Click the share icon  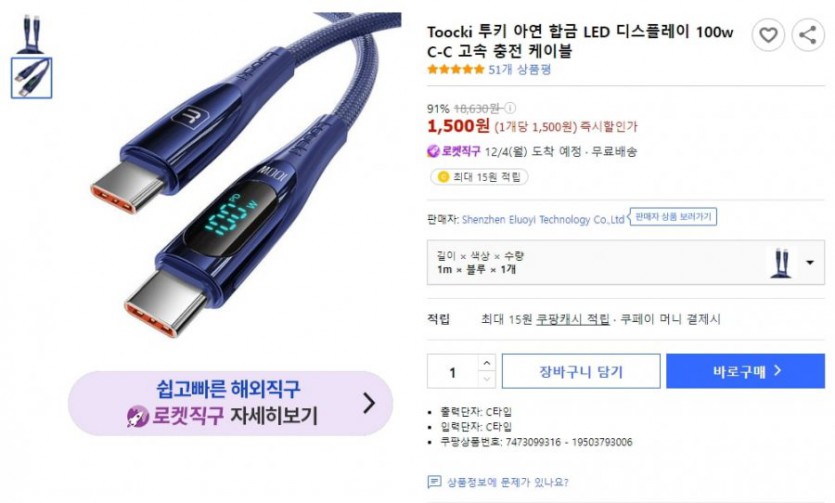click(808, 35)
